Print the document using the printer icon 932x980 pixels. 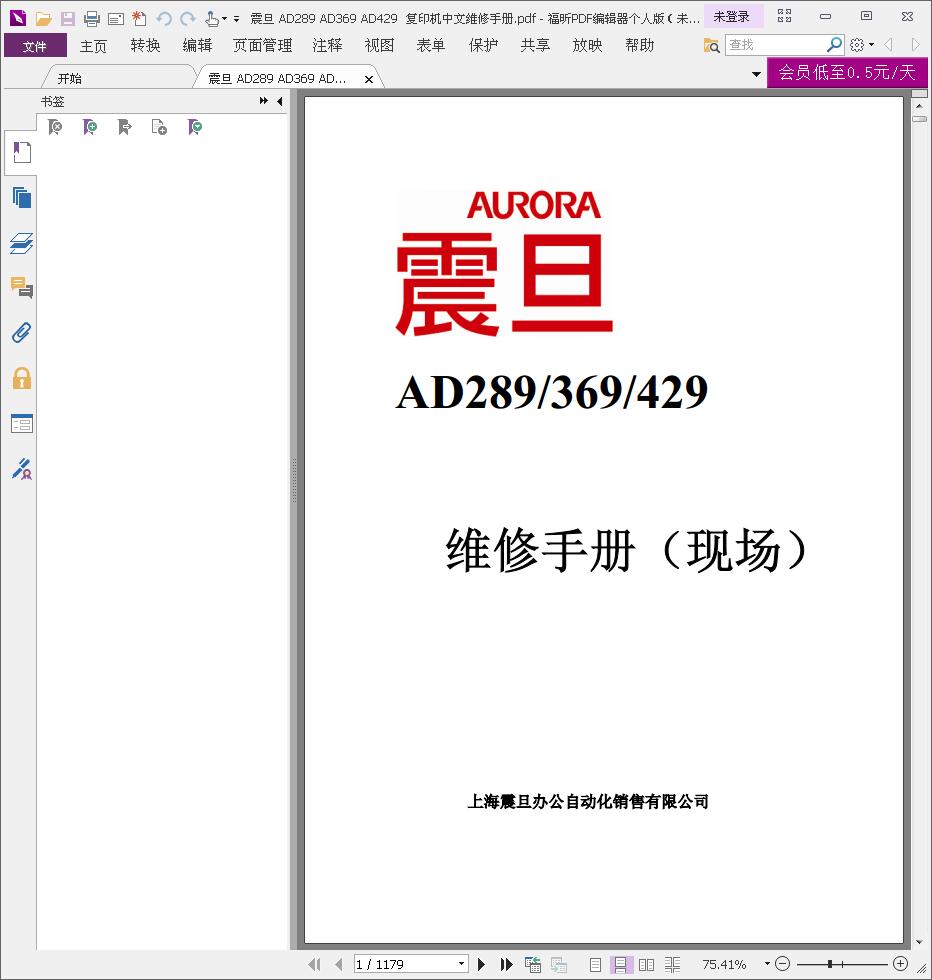[92, 19]
